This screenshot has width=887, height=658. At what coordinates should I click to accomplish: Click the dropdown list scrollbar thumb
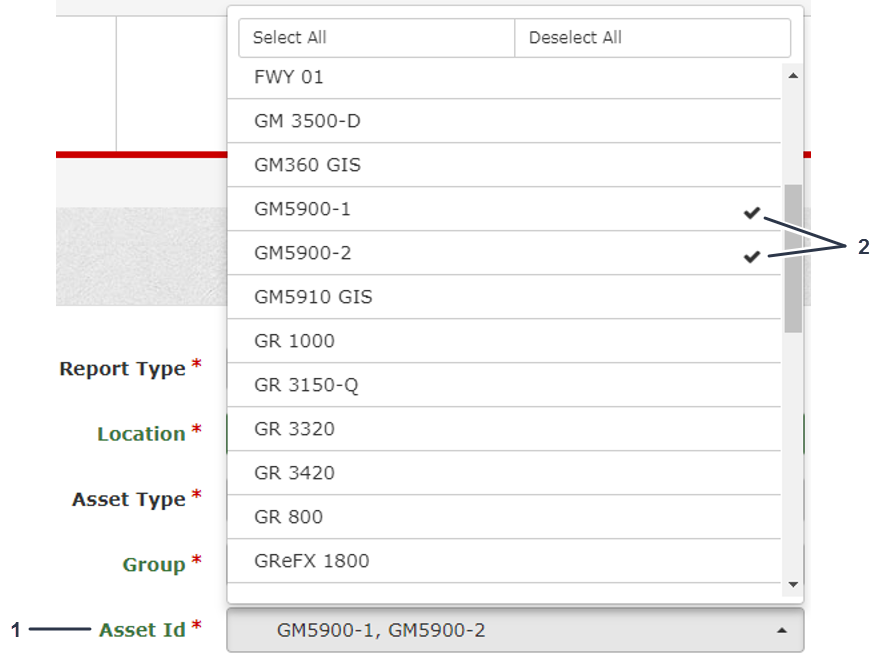[x=793, y=258]
